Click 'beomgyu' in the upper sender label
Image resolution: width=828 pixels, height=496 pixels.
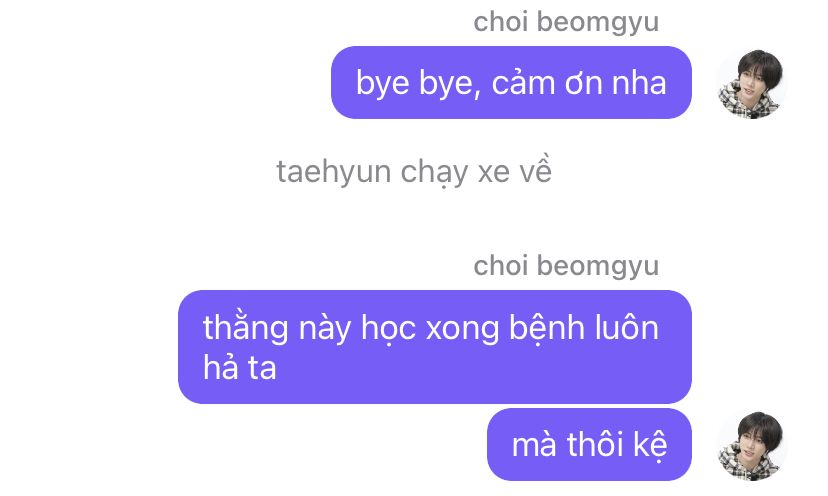point(598,23)
